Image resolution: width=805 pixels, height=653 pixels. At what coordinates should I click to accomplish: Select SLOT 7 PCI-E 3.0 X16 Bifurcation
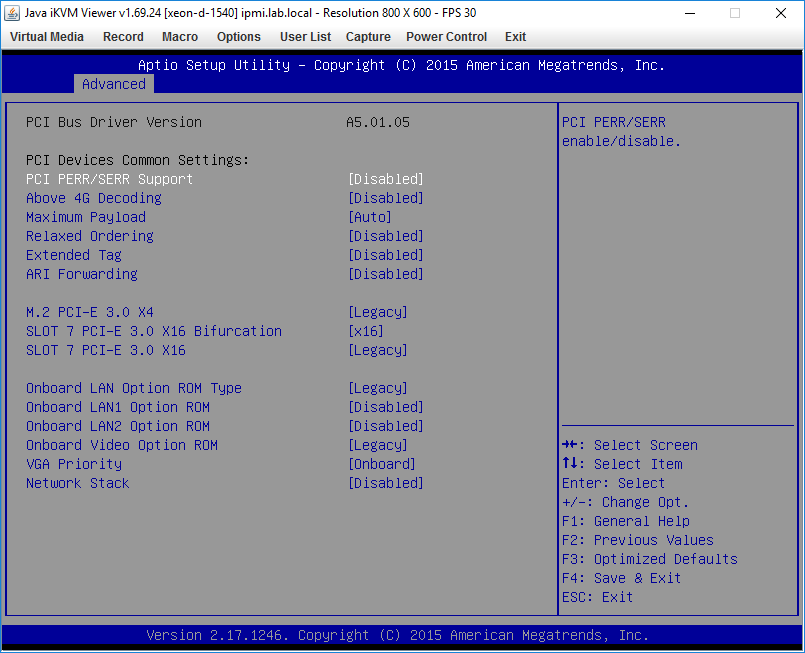(x=154, y=331)
